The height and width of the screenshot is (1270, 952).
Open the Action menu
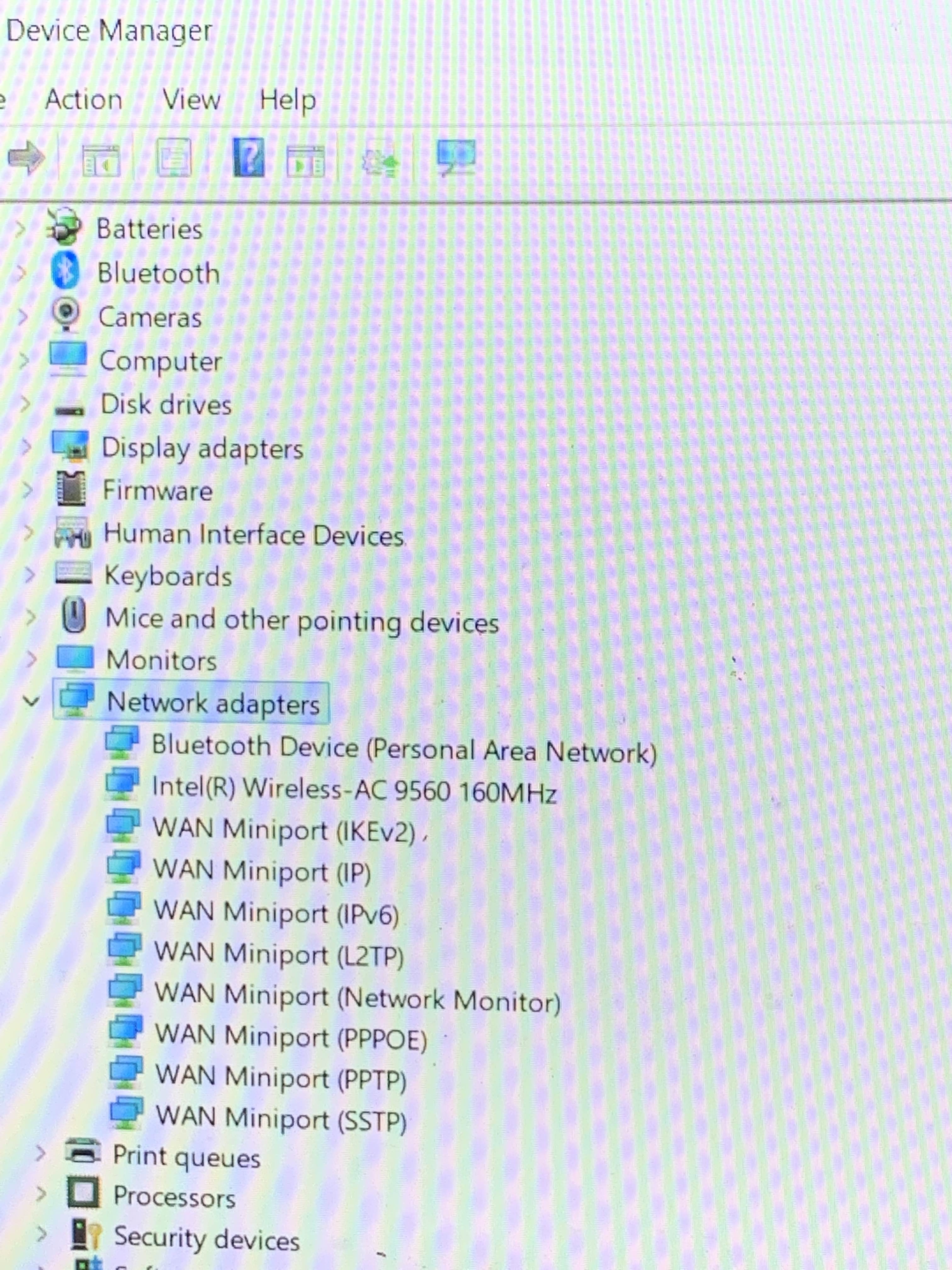pyautogui.click(x=84, y=100)
